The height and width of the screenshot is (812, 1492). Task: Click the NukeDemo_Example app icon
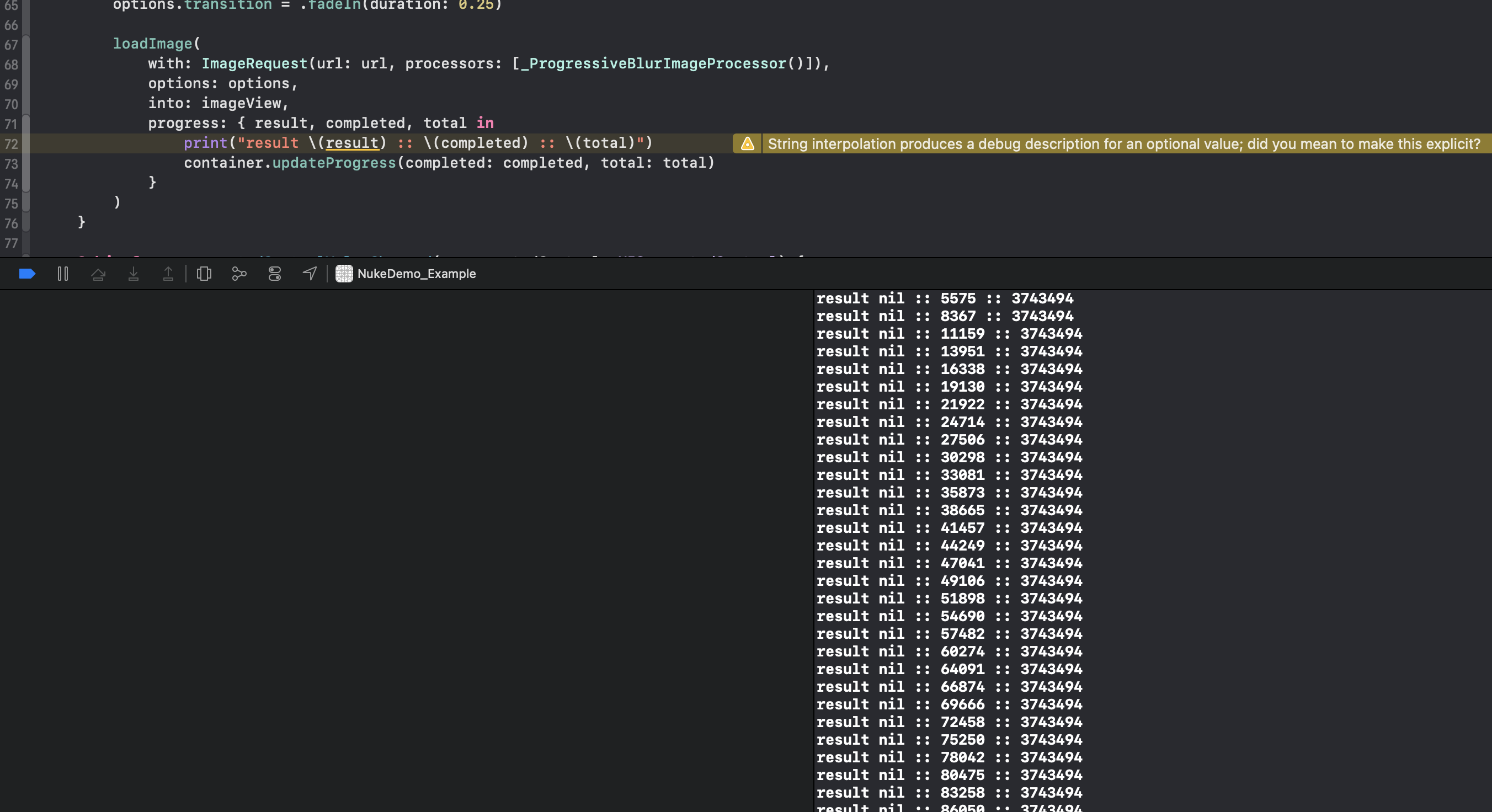[343, 274]
